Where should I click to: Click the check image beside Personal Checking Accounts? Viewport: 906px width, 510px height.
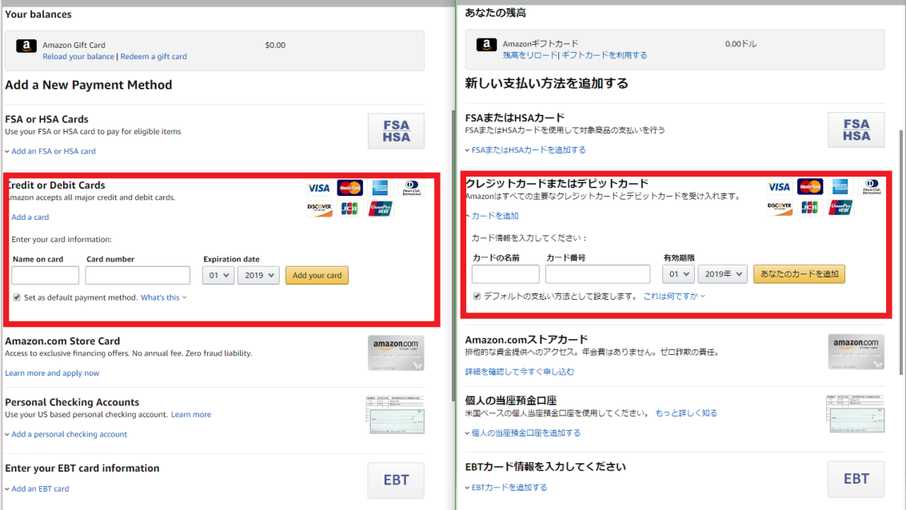[x=395, y=415]
